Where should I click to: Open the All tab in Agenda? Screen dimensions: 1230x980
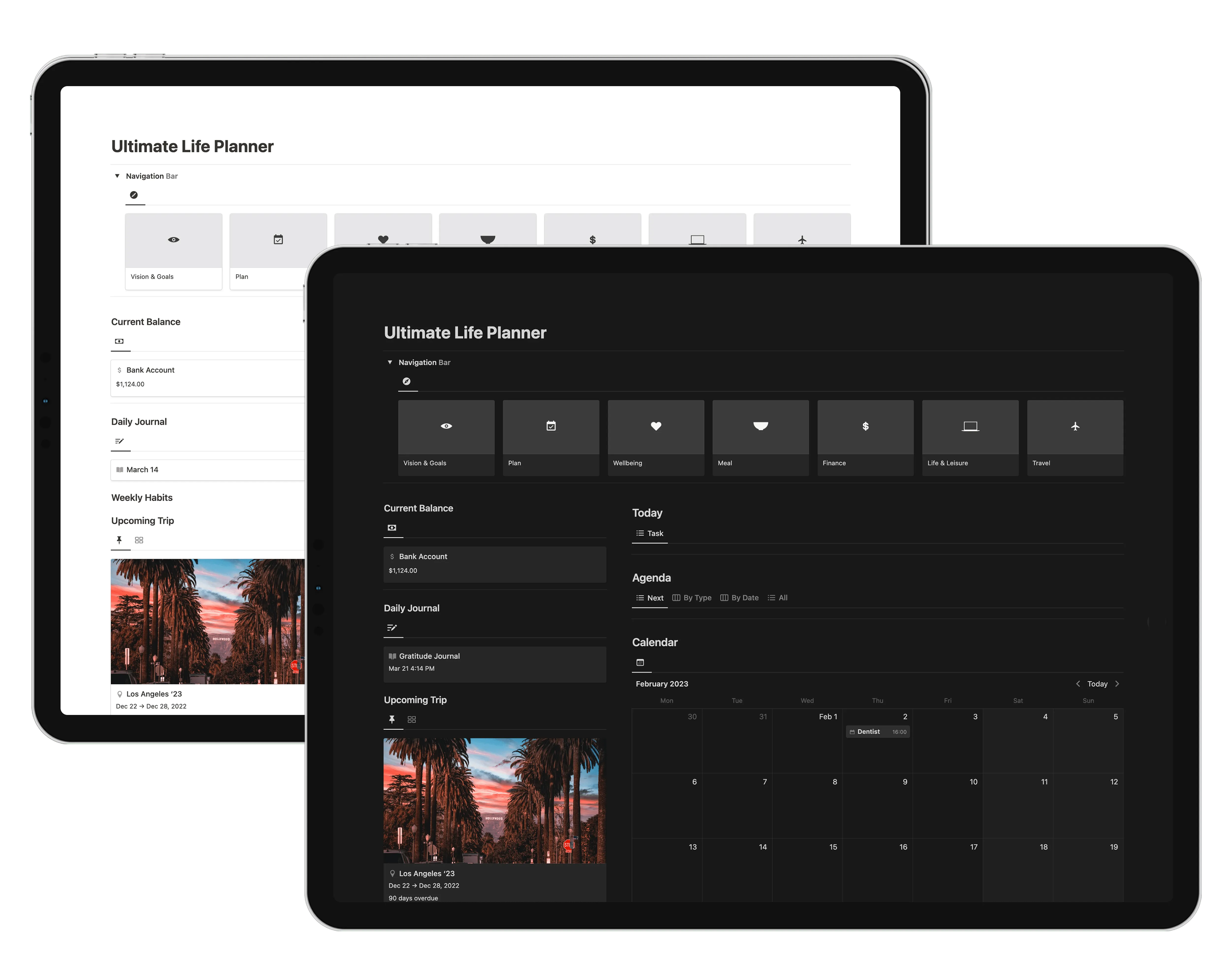click(778, 597)
